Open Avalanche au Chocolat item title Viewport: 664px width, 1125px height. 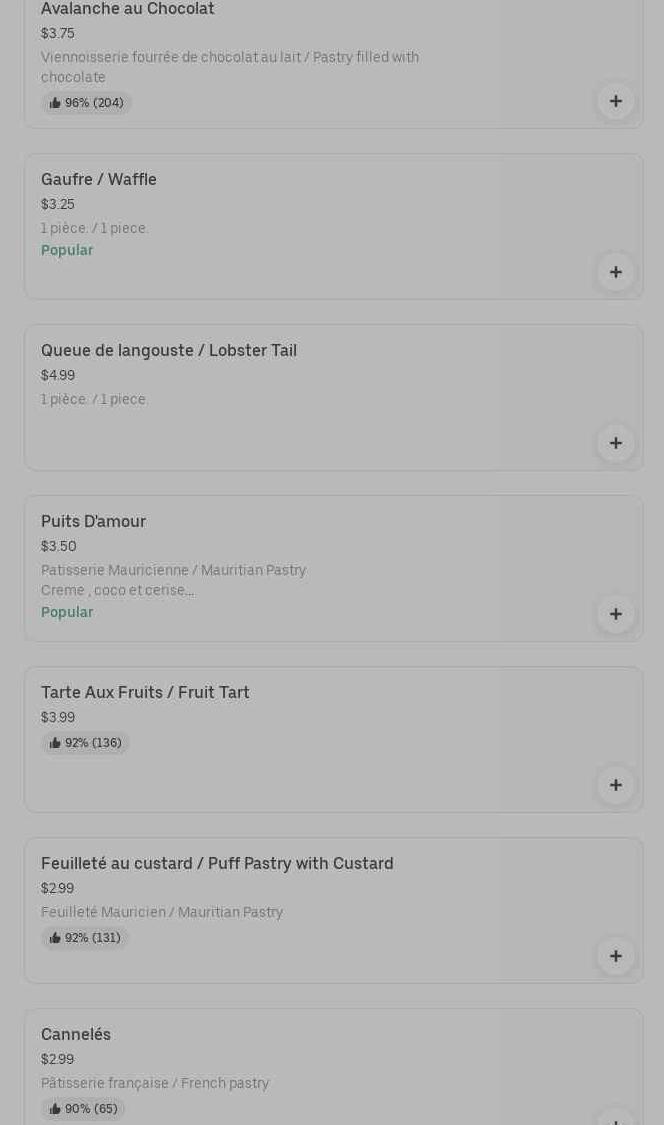click(128, 9)
